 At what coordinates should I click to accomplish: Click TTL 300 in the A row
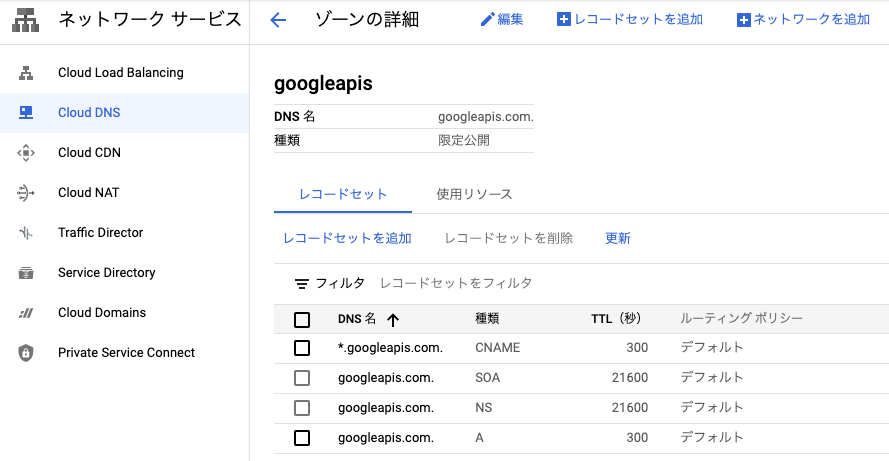[637, 438]
